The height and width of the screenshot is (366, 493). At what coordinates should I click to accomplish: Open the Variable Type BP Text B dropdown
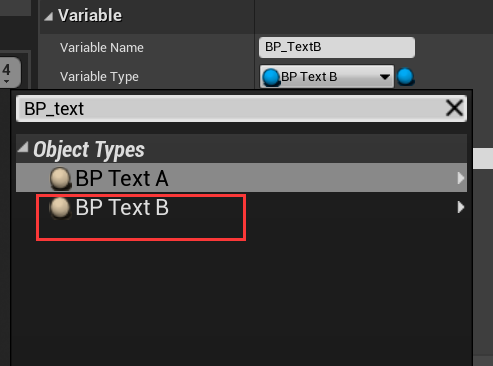coord(327,77)
